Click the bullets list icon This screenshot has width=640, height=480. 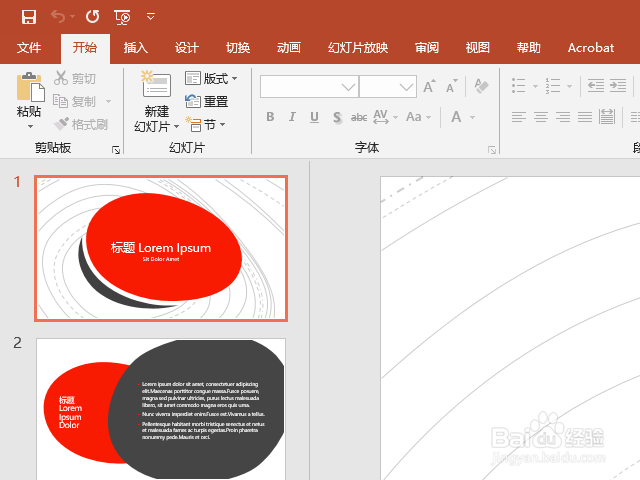pyautogui.click(x=518, y=86)
